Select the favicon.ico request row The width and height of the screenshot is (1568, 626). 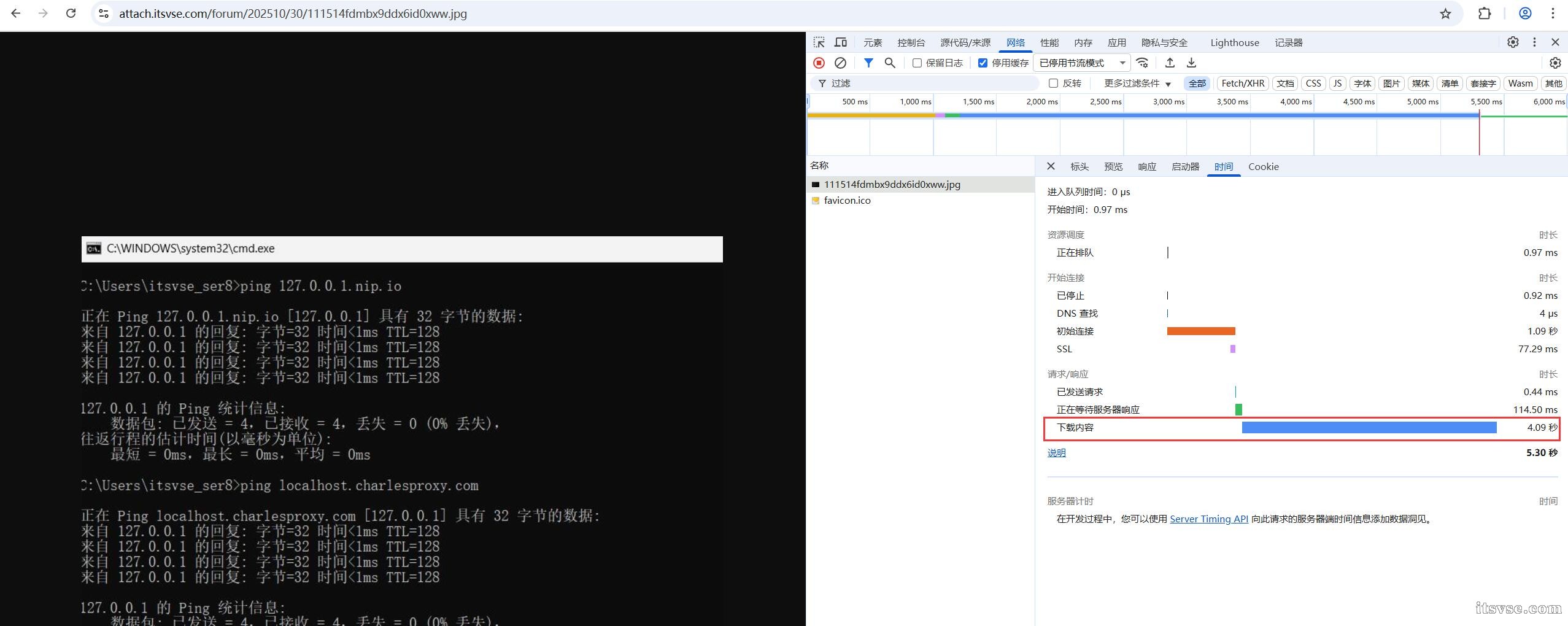[x=848, y=200]
